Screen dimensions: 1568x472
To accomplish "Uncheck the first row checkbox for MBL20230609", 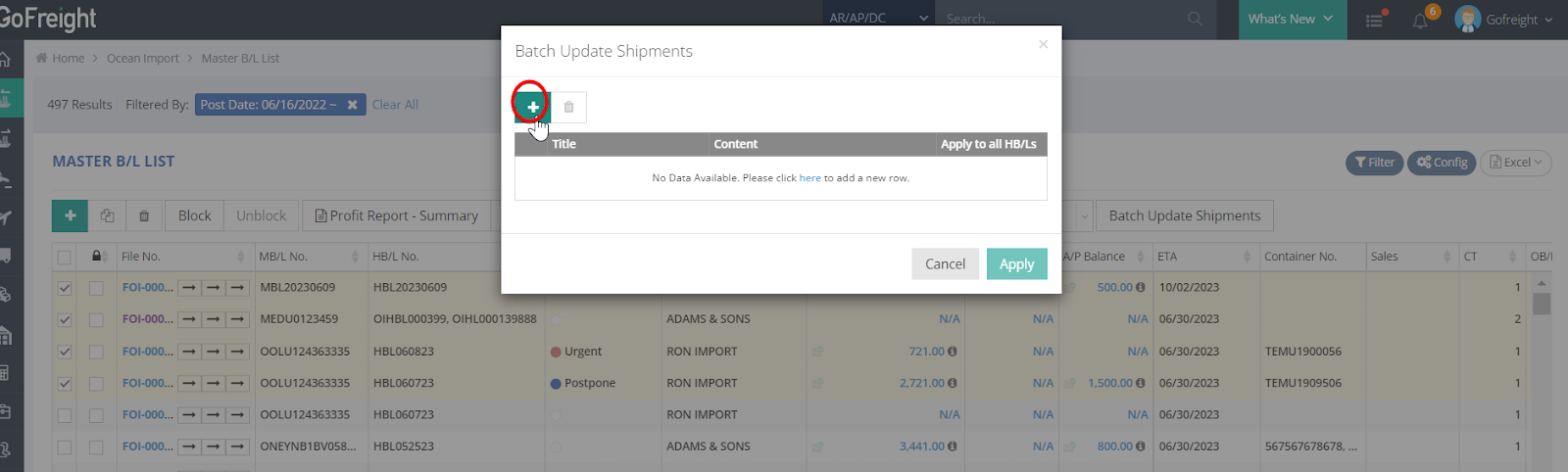I will click(65, 288).
